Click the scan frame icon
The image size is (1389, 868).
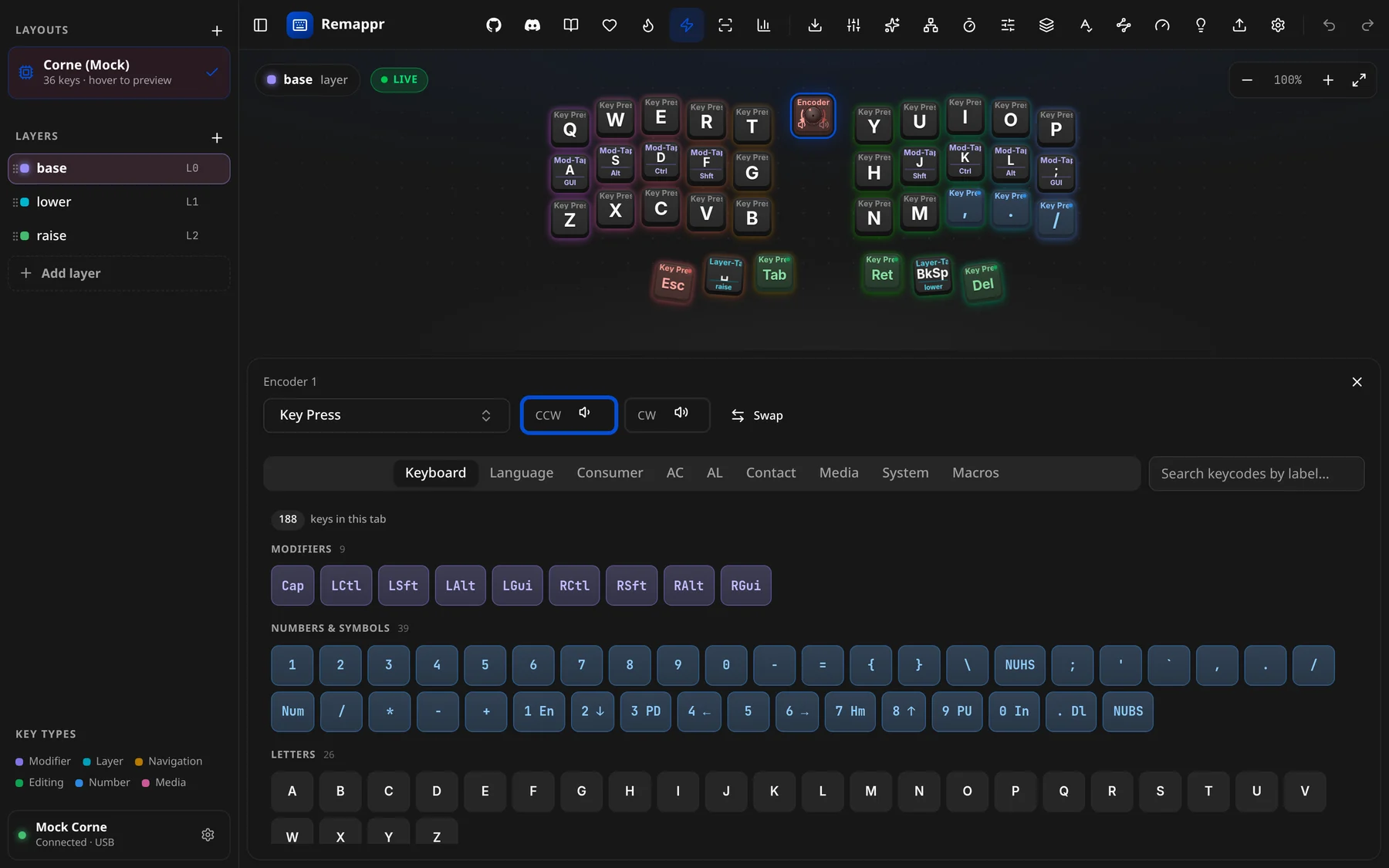click(x=725, y=25)
